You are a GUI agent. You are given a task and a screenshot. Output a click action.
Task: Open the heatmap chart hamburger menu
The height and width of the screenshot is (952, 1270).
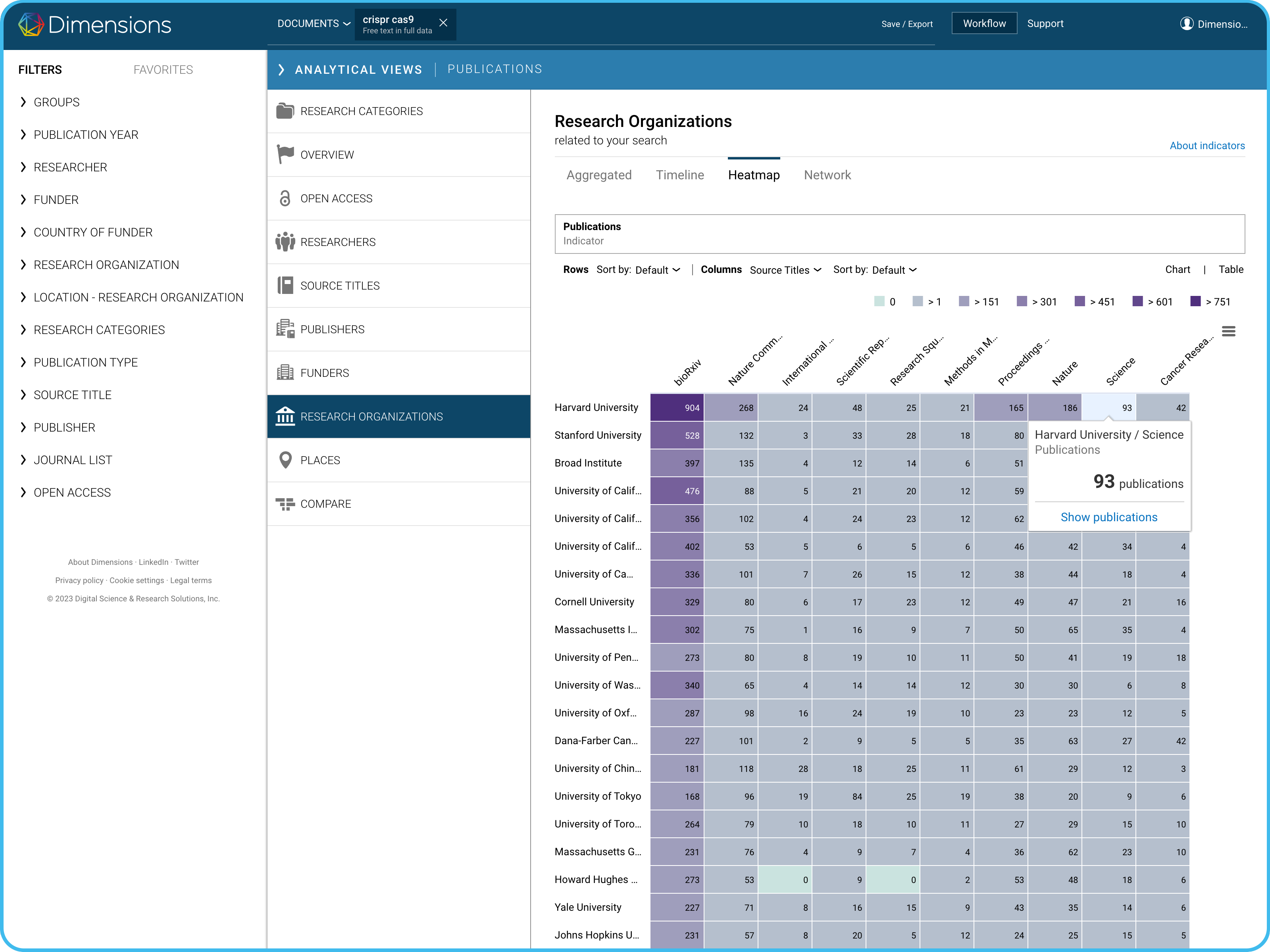click(x=1228, y=331)
